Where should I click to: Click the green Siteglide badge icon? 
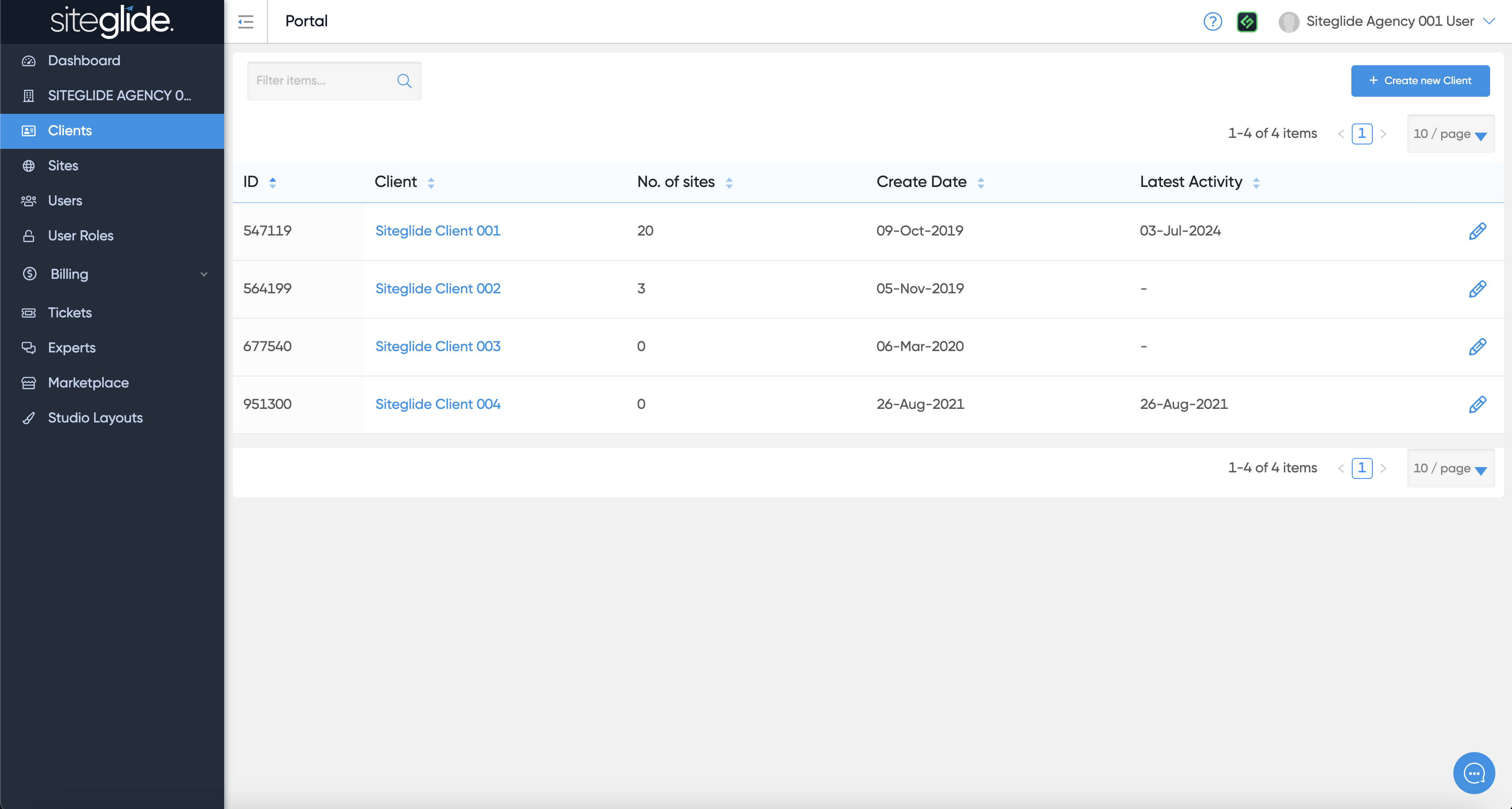[x=1247, y=22]
